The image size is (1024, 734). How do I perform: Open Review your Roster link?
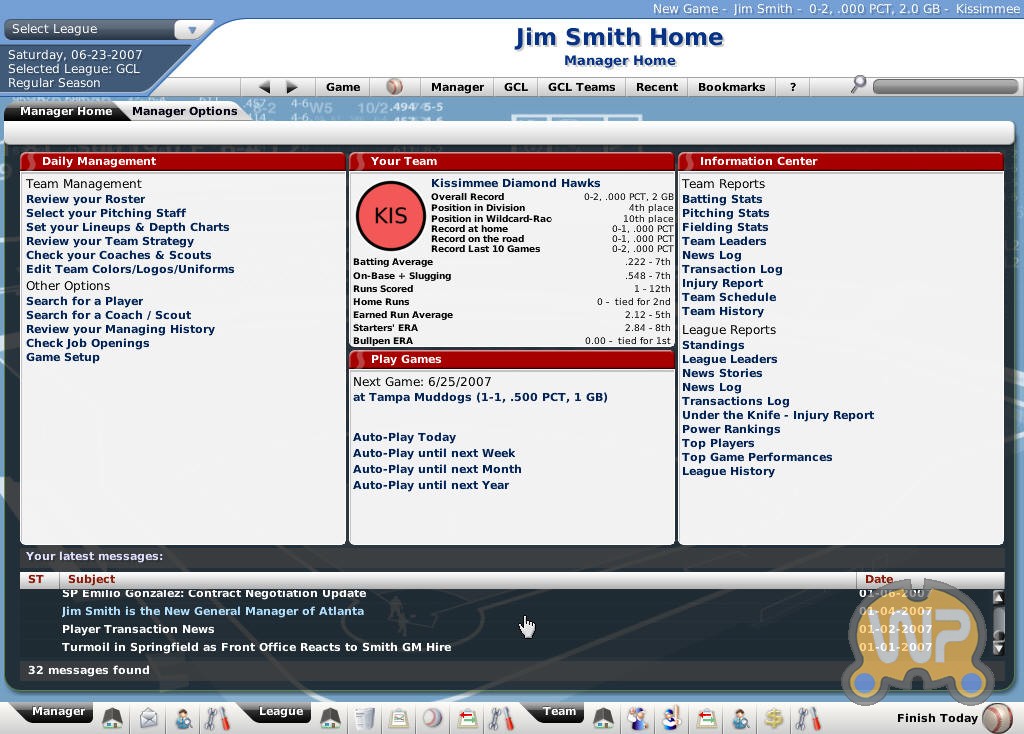coord(85,199)
